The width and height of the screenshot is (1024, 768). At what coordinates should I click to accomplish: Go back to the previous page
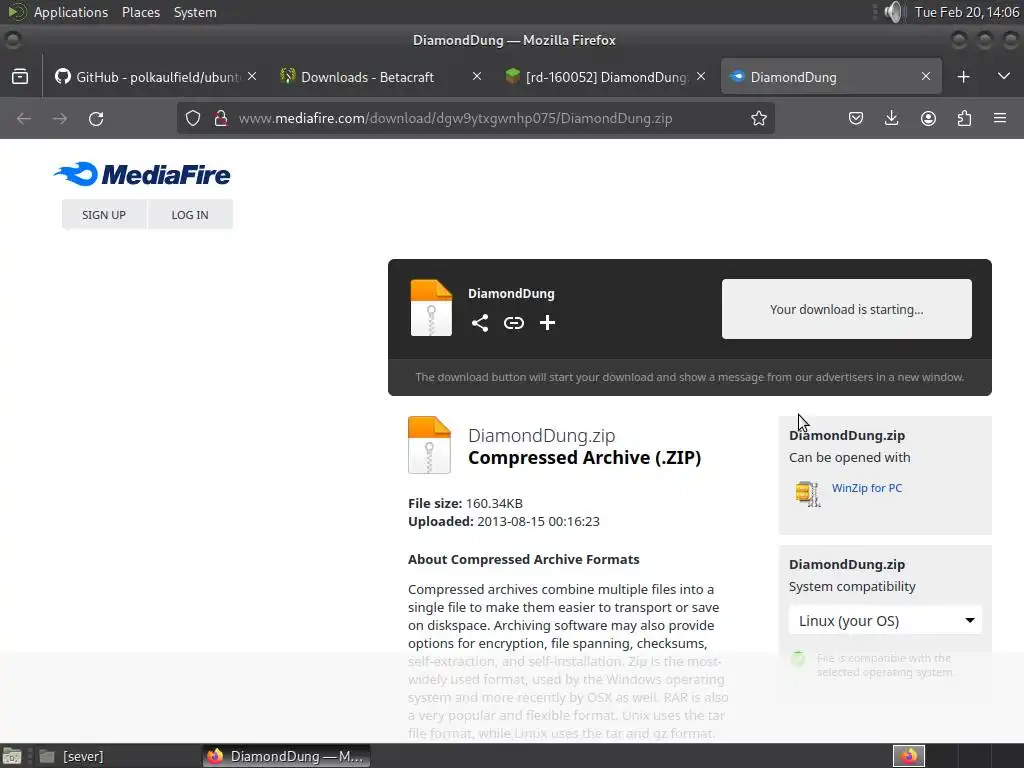point(24,119)
